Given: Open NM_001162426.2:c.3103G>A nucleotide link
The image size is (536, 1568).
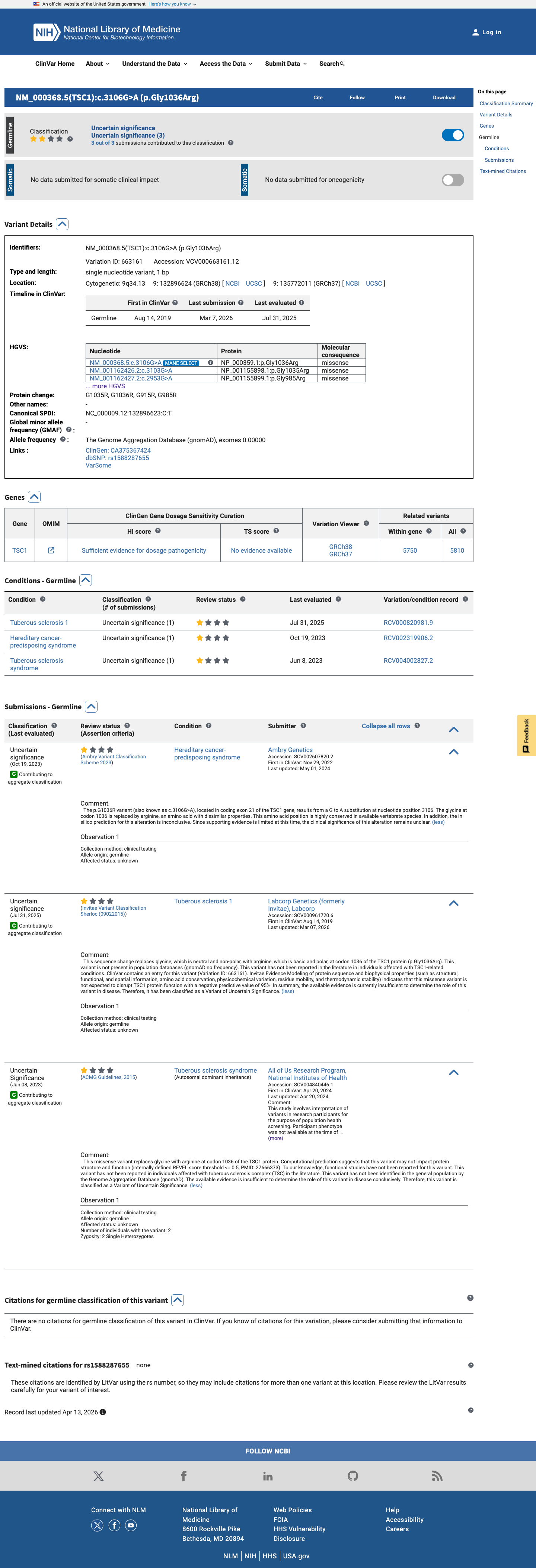Looking at the screenshot, I should click(131, 371).
